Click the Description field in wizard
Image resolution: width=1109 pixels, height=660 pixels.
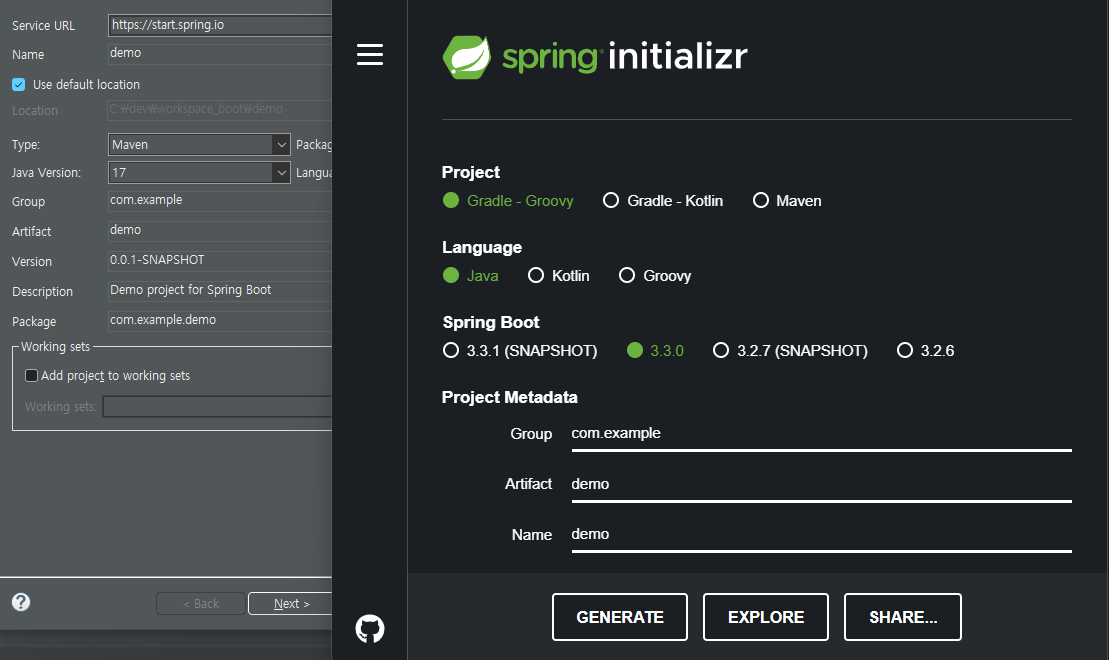[x=220, y=291]
